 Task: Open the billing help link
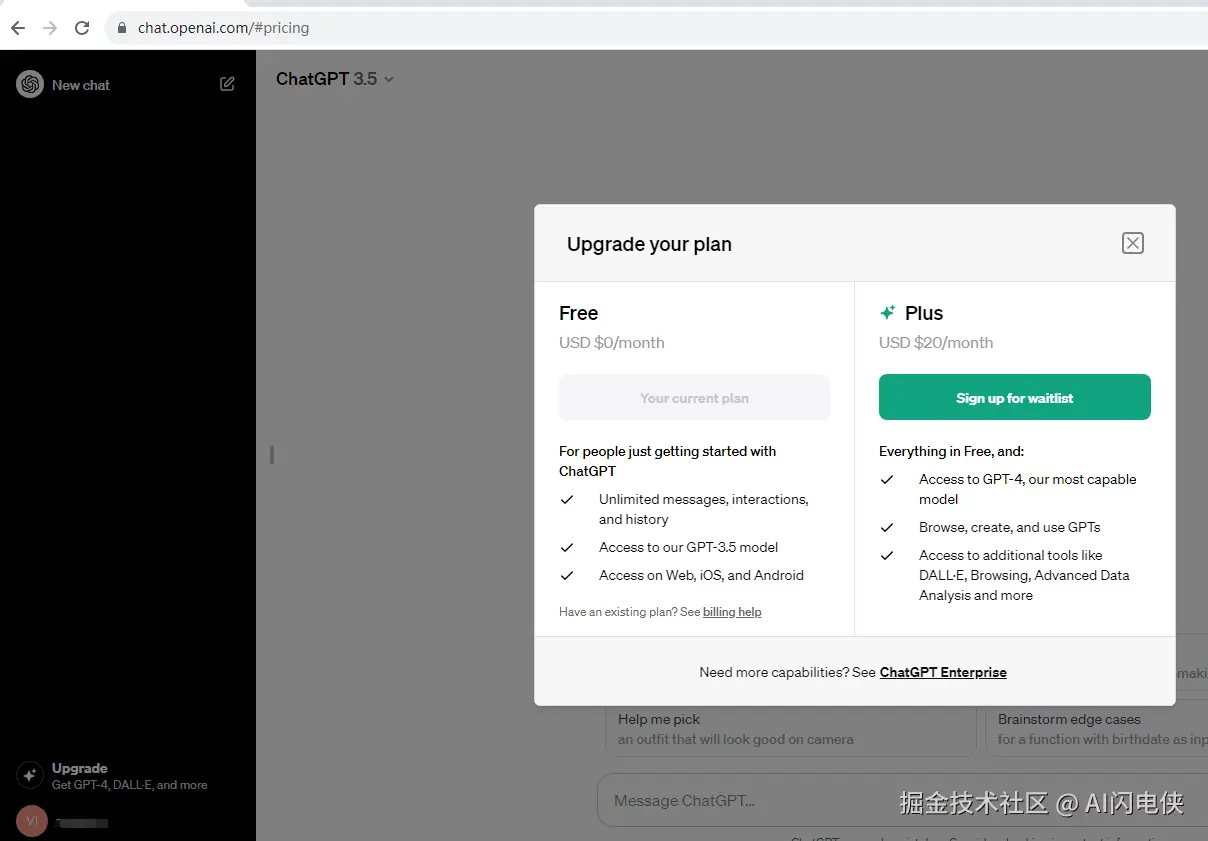(732, 612)
